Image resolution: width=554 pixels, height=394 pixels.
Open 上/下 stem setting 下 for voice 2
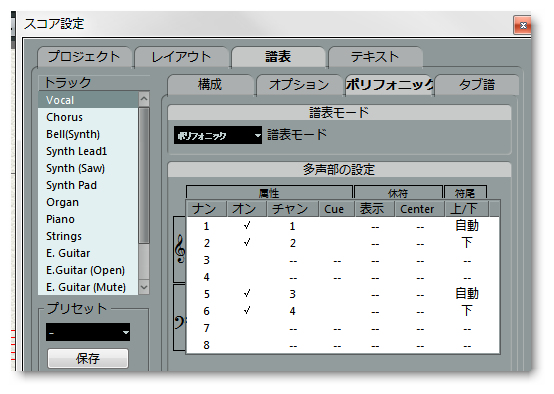pos(467,243)
